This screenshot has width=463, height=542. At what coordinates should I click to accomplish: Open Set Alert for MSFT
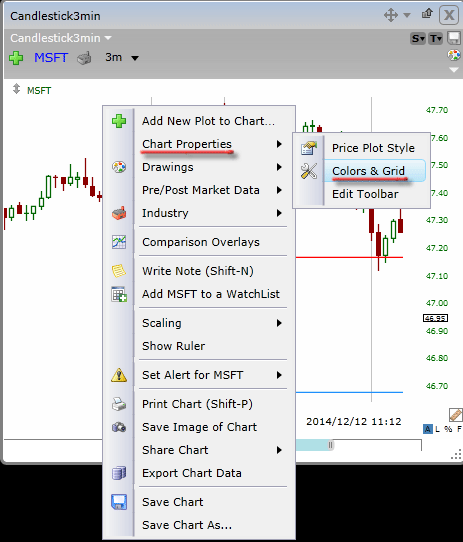[x=193, y=375]
